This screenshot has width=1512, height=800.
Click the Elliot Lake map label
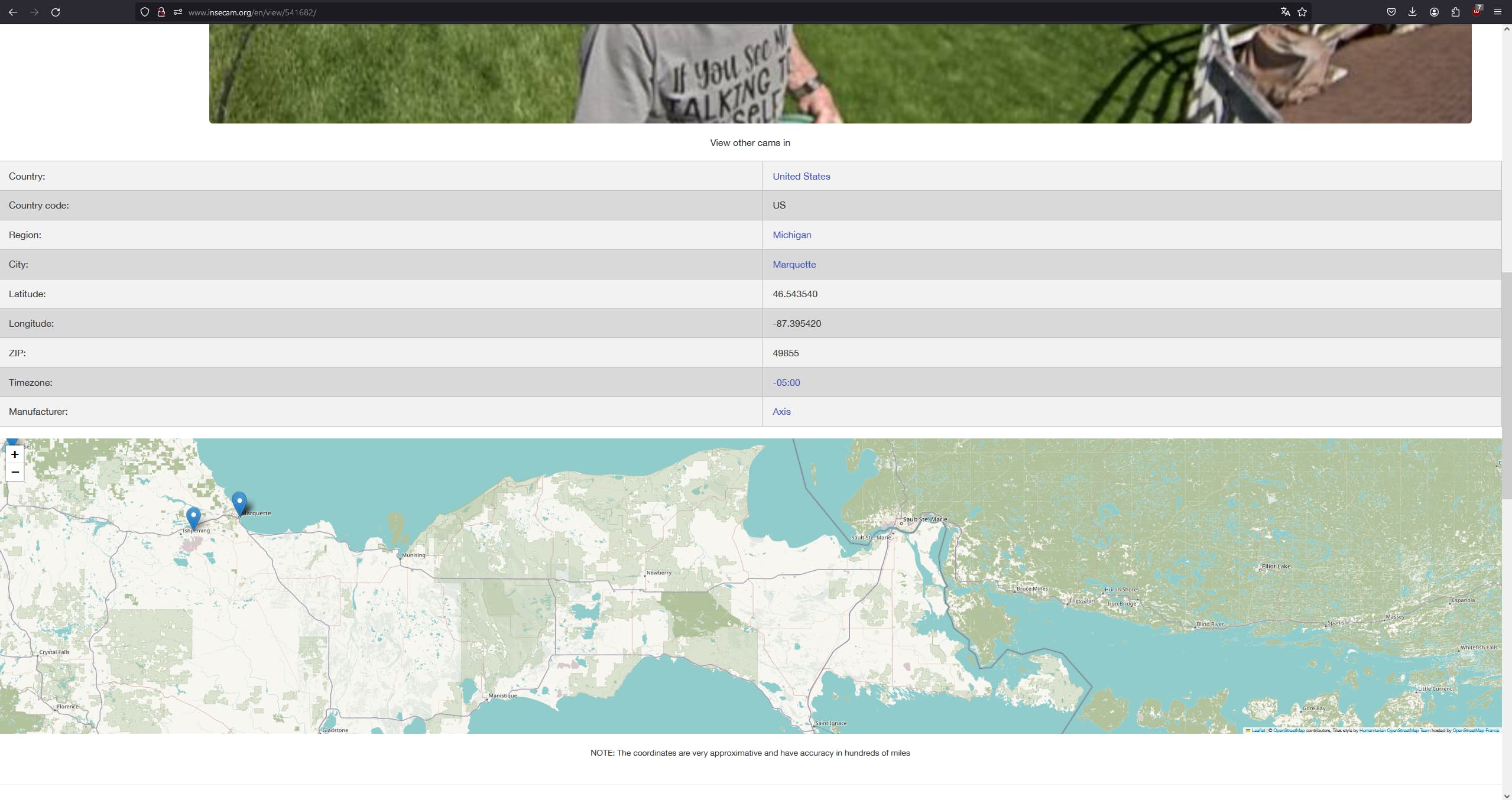pyautogui.click(x=1276, y=566)
